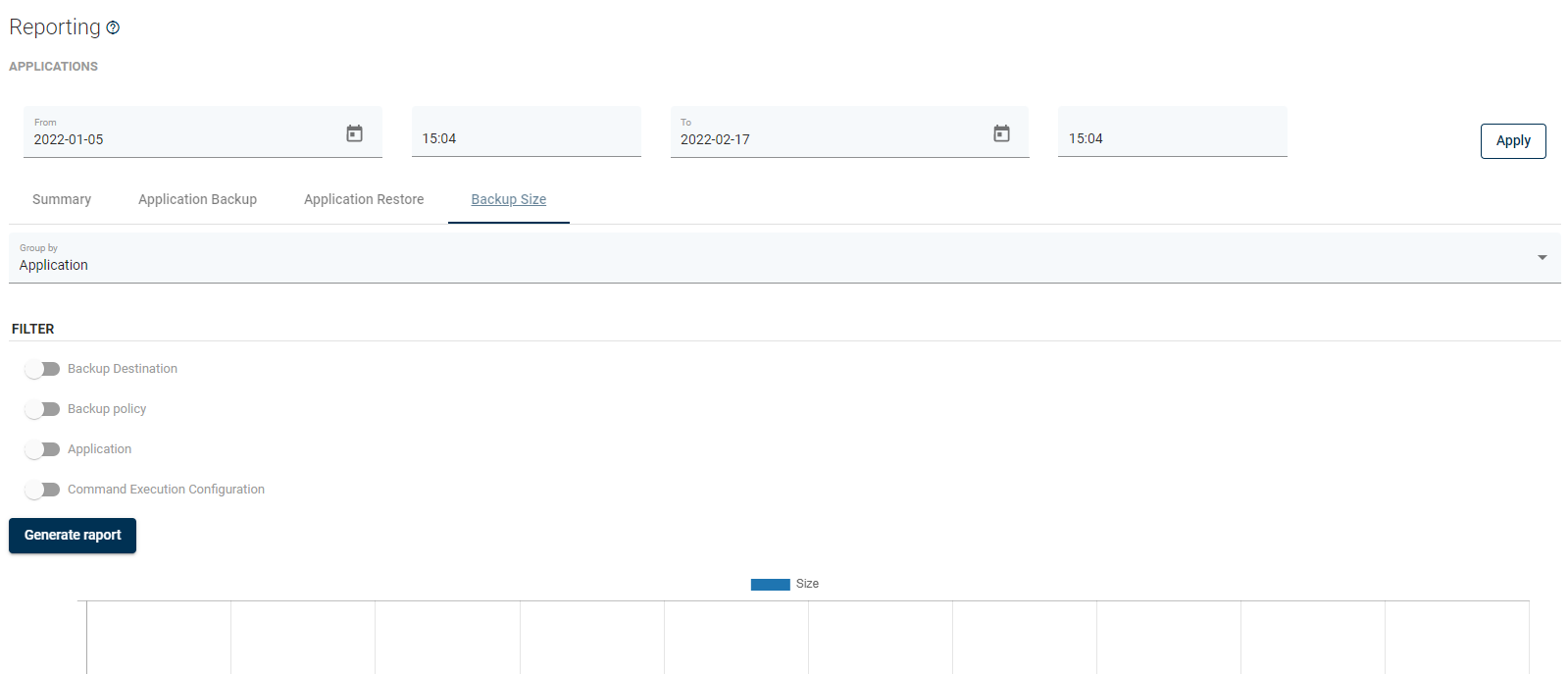Viewport: 1568px width, 674px height.
Task: Enable Command Execution Configuration filter
Action: pyautogui.click(x=42, y=490)
